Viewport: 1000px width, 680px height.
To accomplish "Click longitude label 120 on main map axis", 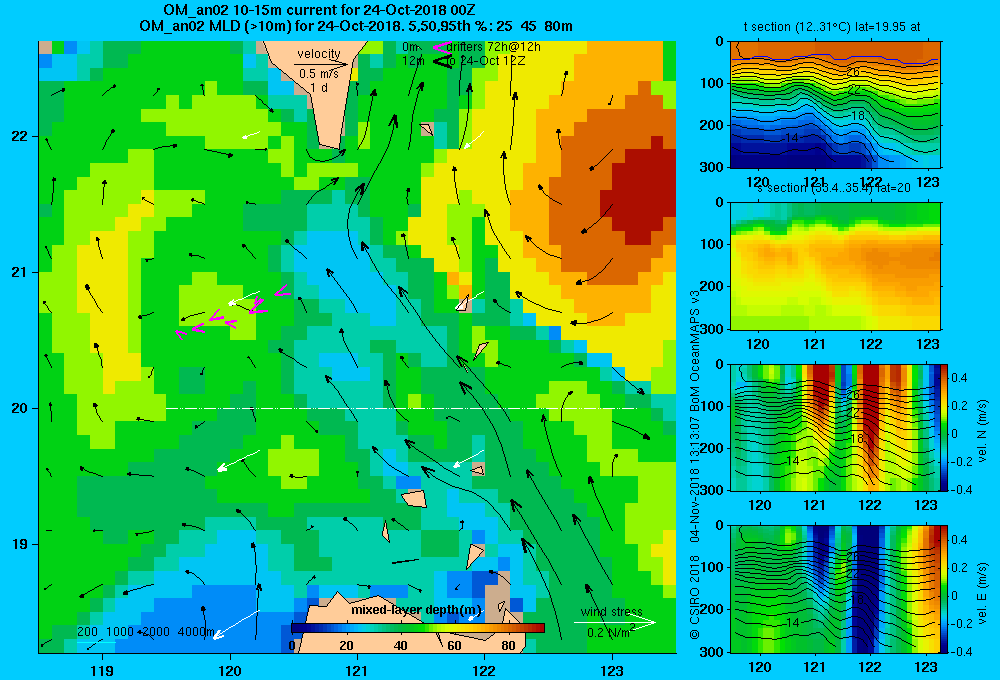I will (230, 670).
